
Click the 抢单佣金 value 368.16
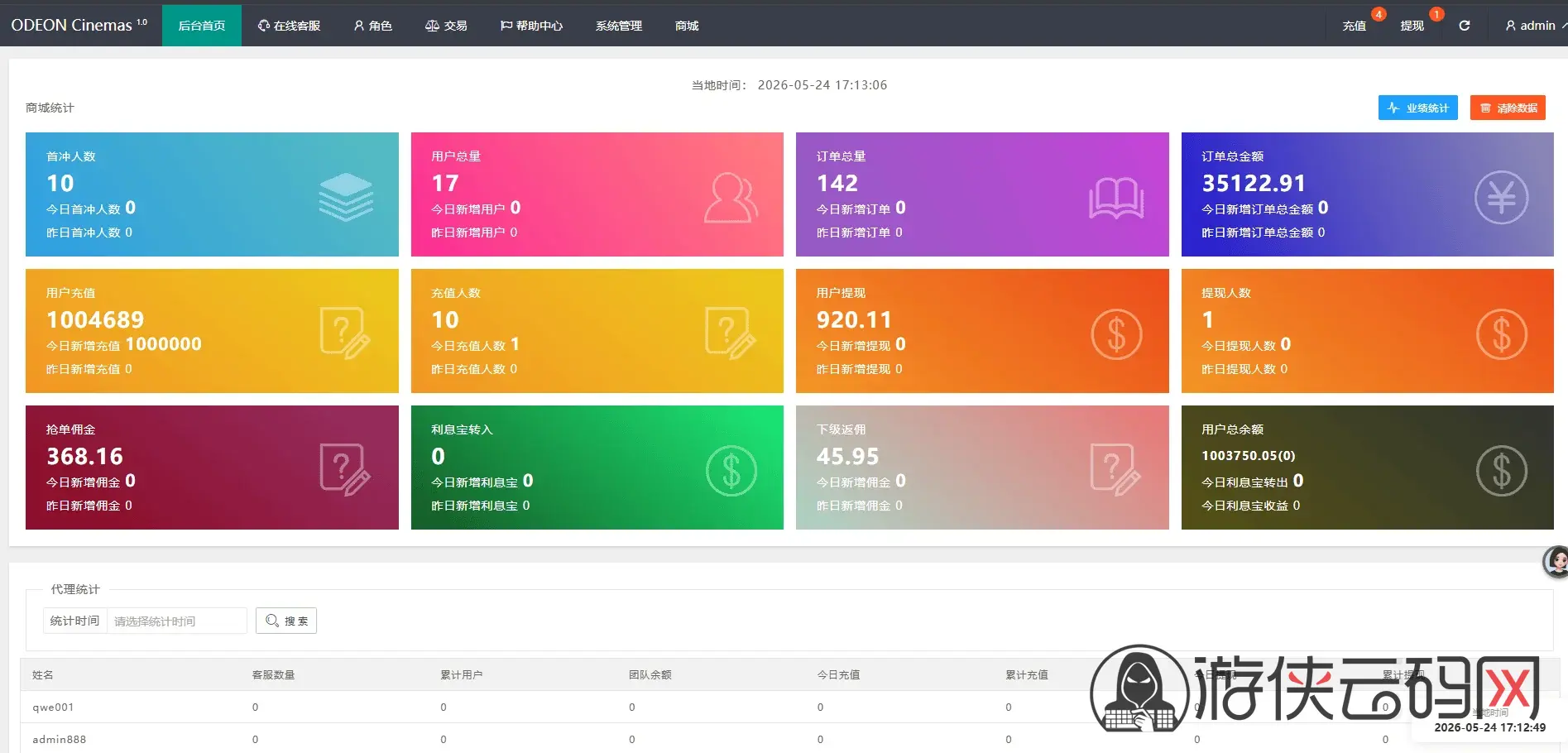coord(84,456)
